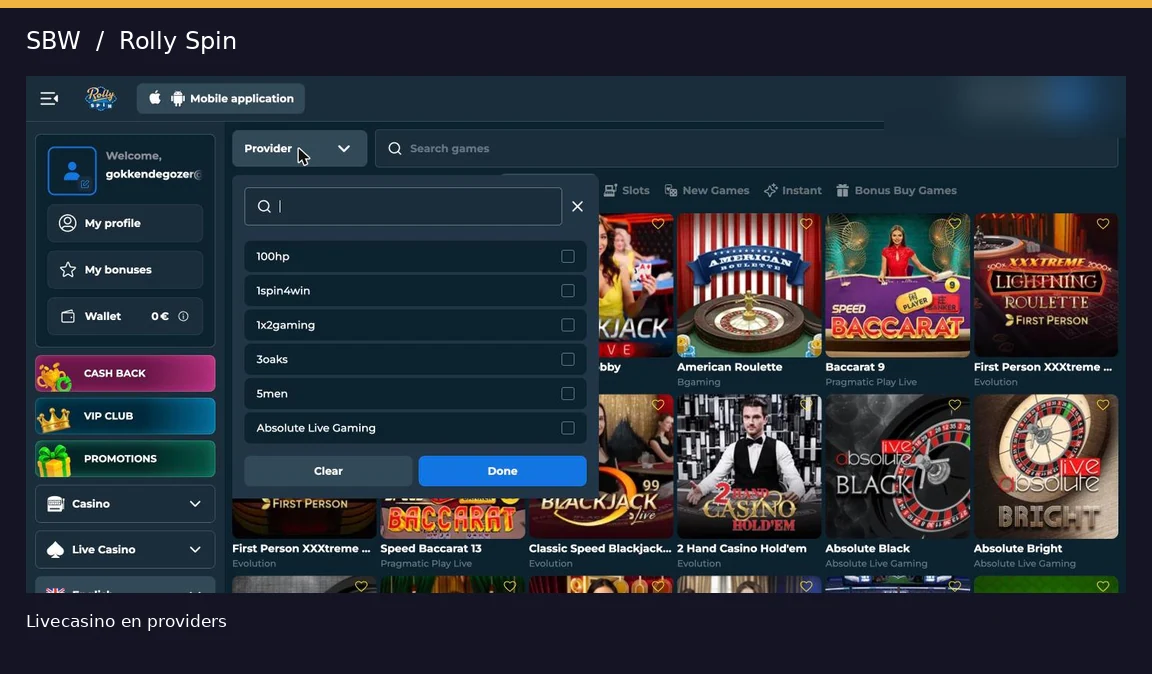
Task: Open the VIP CLUB banner
Action: 125,416
